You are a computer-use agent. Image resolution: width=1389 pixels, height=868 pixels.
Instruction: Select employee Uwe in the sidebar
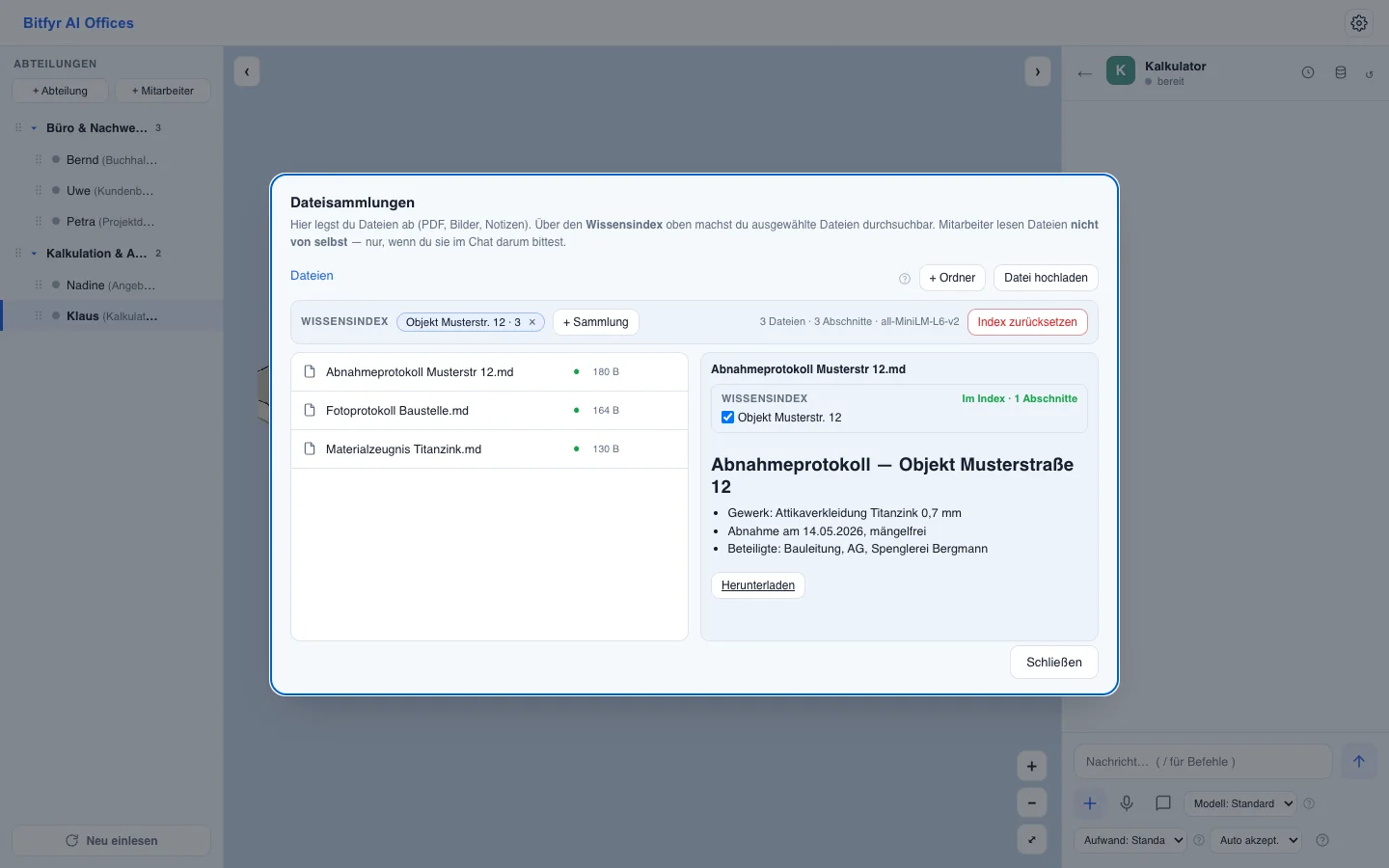click(112, 191)
